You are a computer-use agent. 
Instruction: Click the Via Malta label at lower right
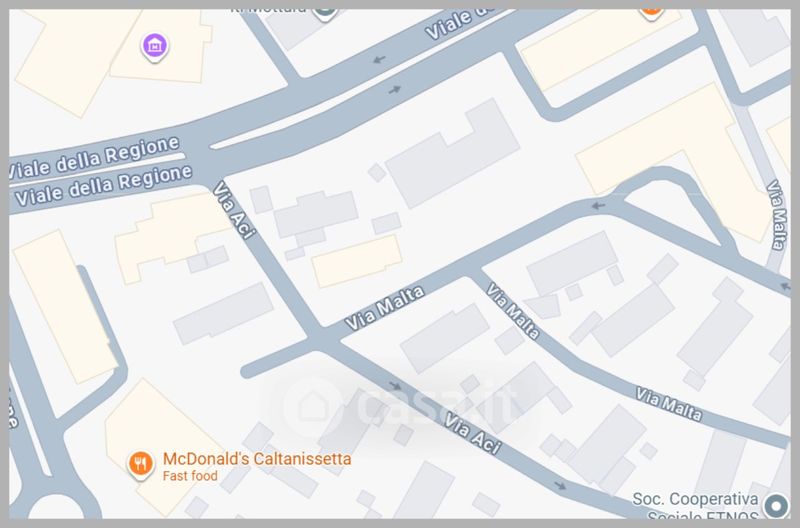pyautogui.click(x=668, y=404)
